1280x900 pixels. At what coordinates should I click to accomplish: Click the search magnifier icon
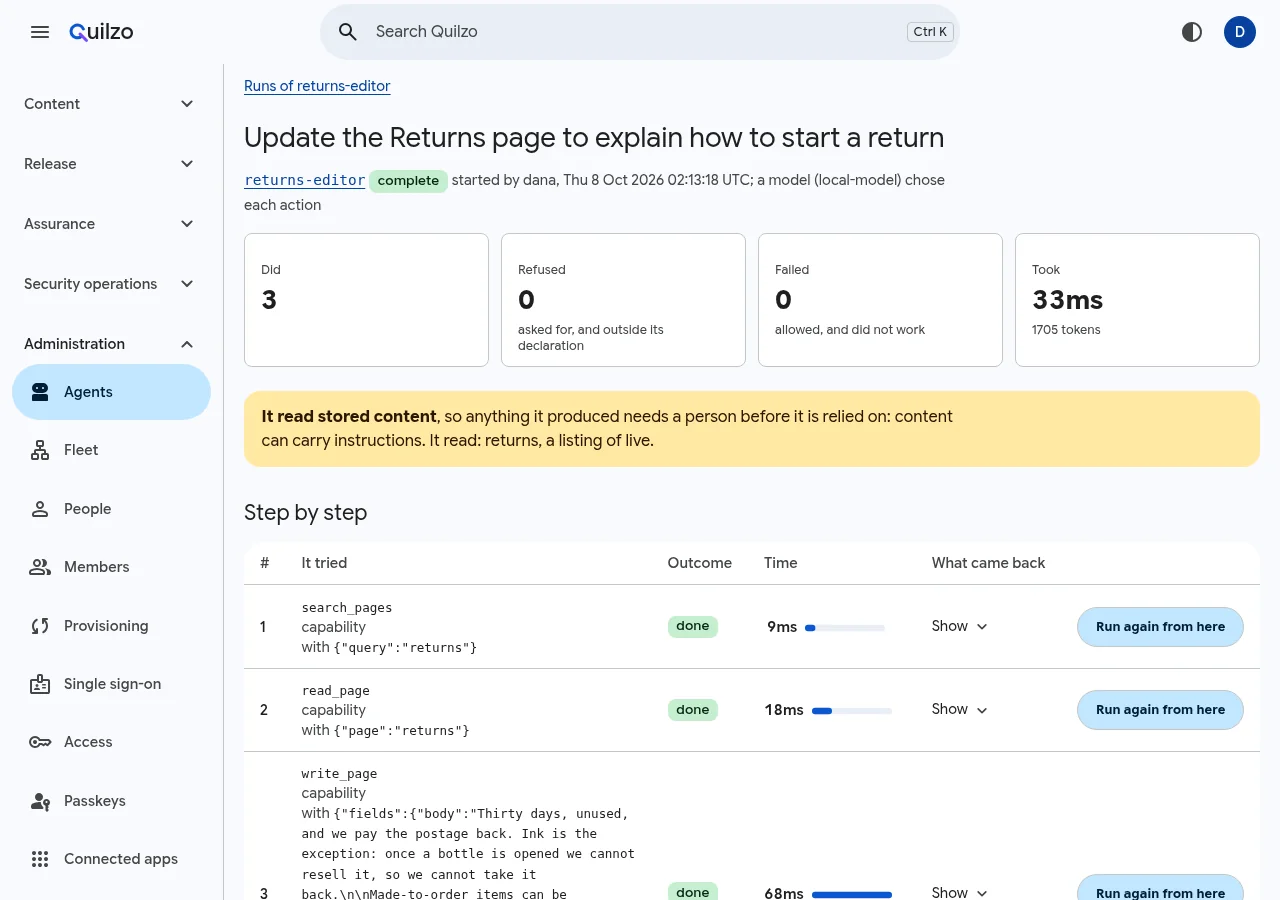pyautogui.click(x=348, y=32)
